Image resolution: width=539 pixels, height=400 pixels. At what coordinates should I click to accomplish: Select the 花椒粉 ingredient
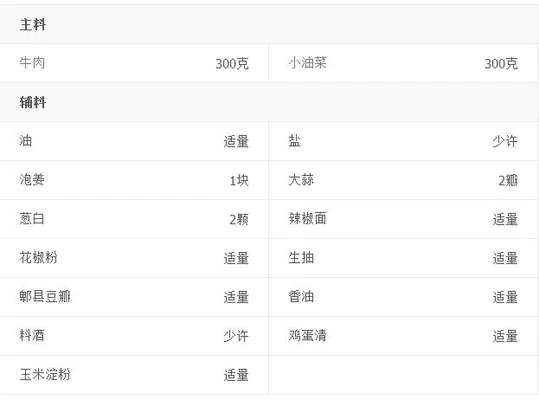click(38, 257)
